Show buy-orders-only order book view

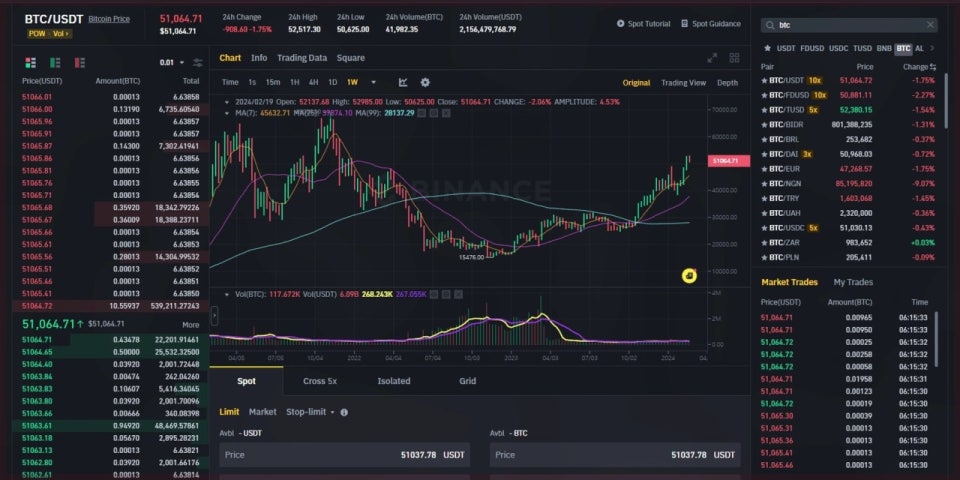pyautogui.click(x=55, y=62)
